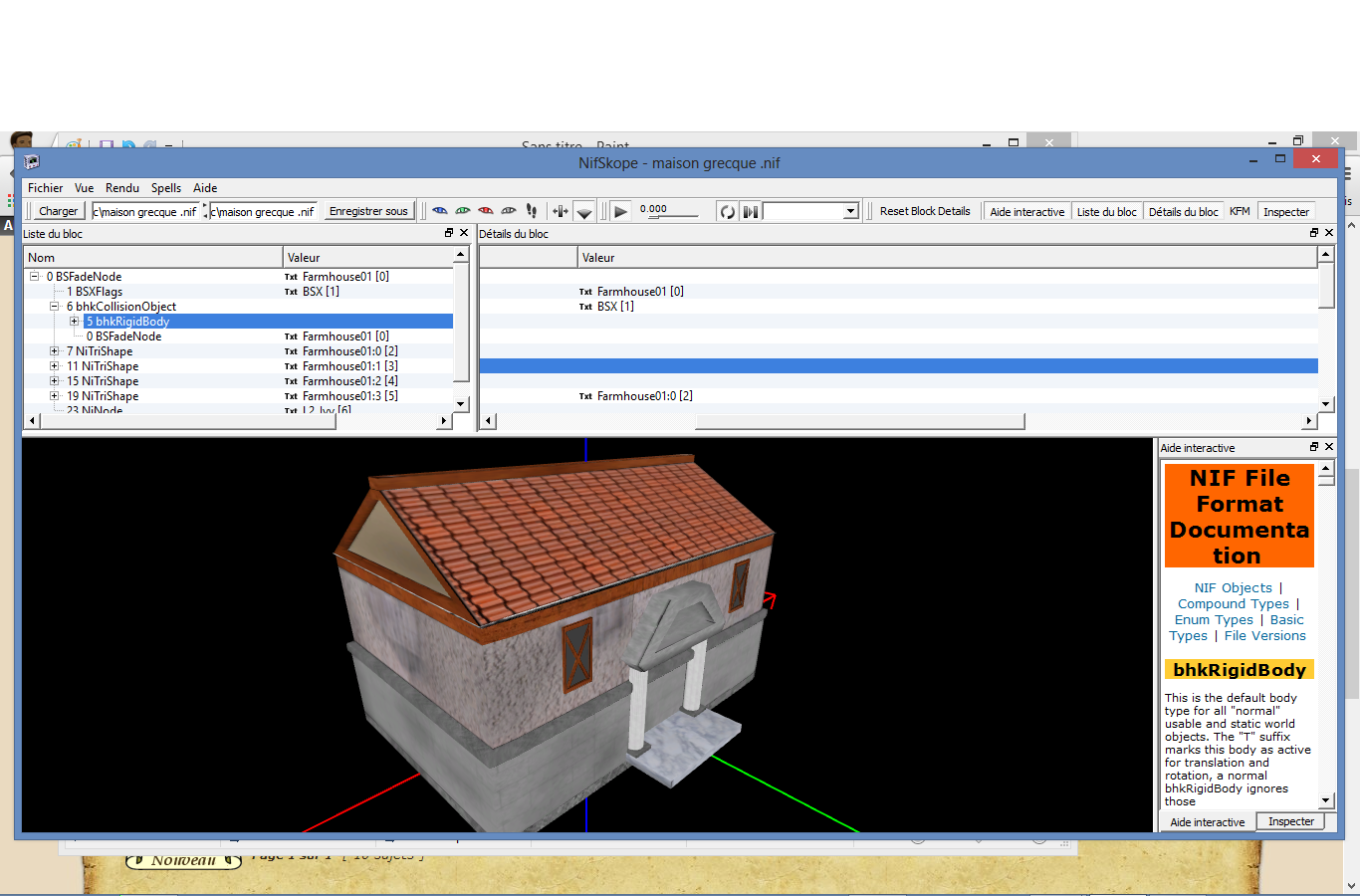
Task: Click the flip view arrows icon
Action: (x=561, y=211)
